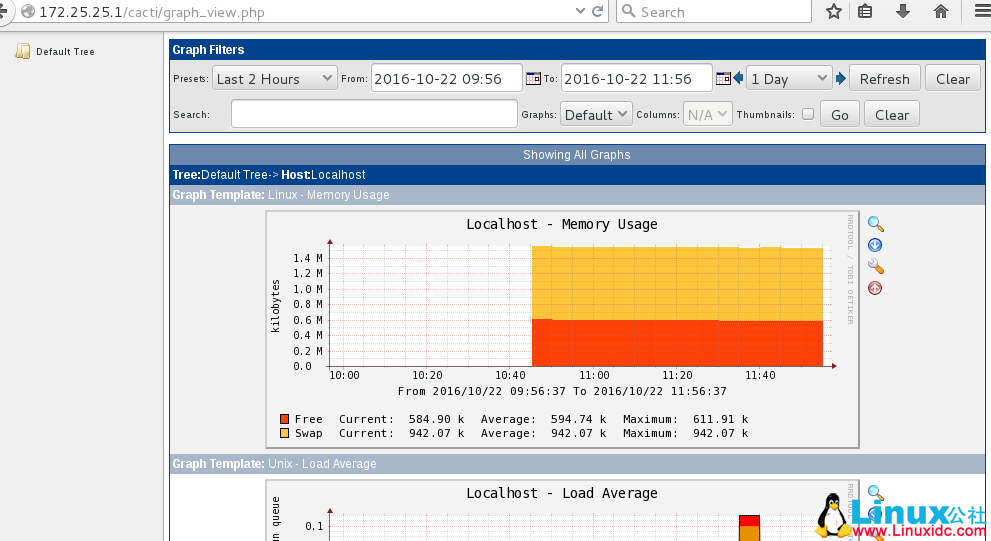This screenshot has width=991, height=541.
Task: Open the Graphs Default dropdown
Action: coord(596,114)
